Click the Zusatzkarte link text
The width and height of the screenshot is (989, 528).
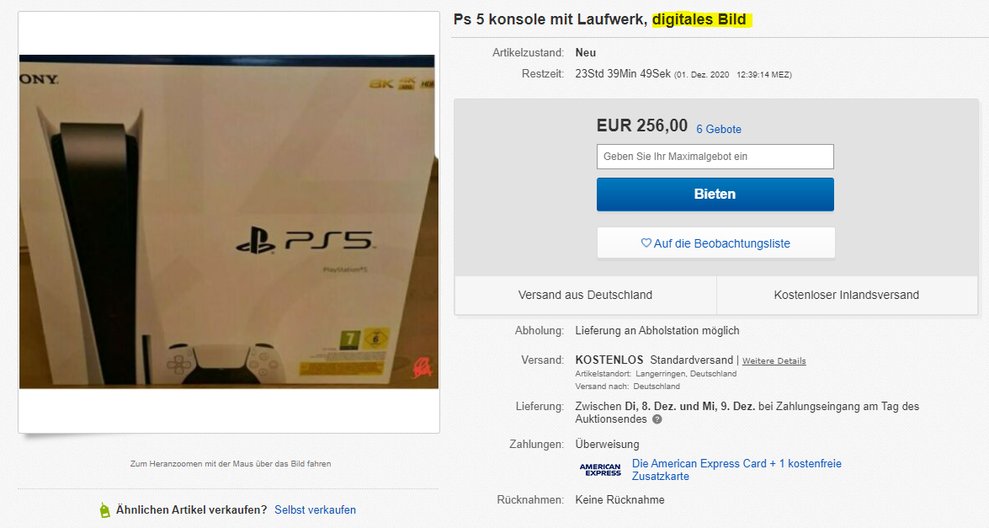pos(660,476)
